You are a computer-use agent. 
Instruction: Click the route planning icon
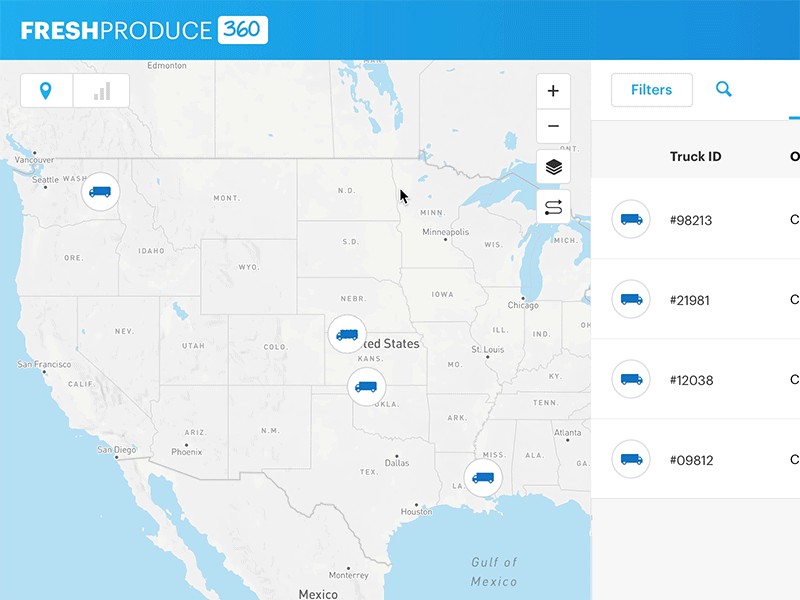(553, 206)
